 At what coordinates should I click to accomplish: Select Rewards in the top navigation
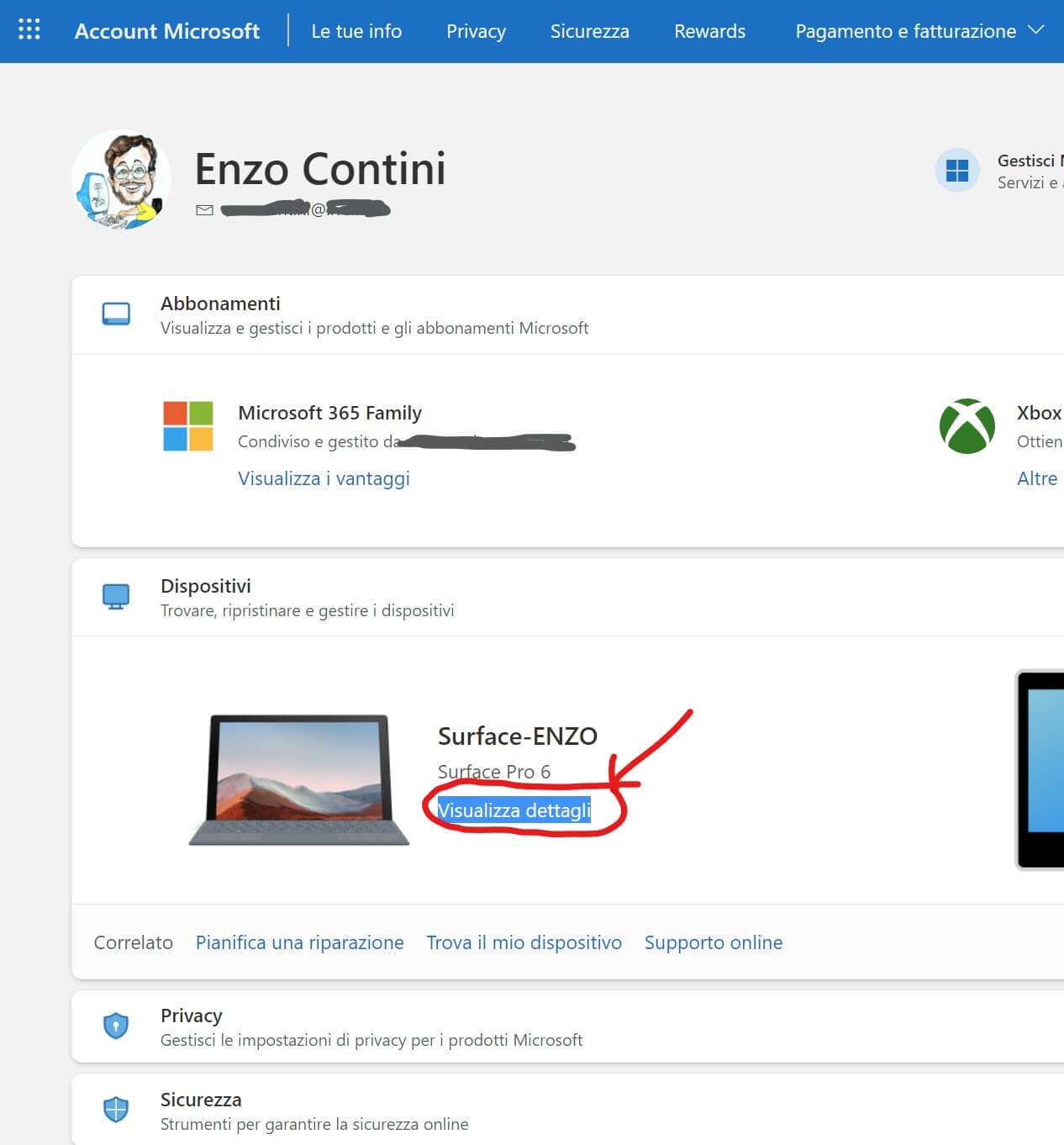pyautogui.click(x=709, y=31)
